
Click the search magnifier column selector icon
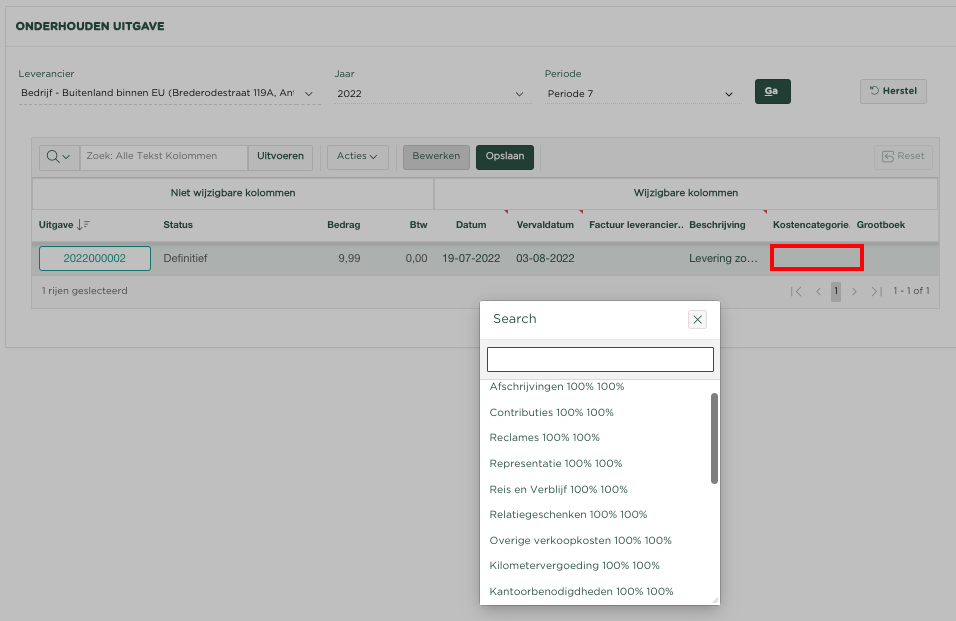click(58, 157)
